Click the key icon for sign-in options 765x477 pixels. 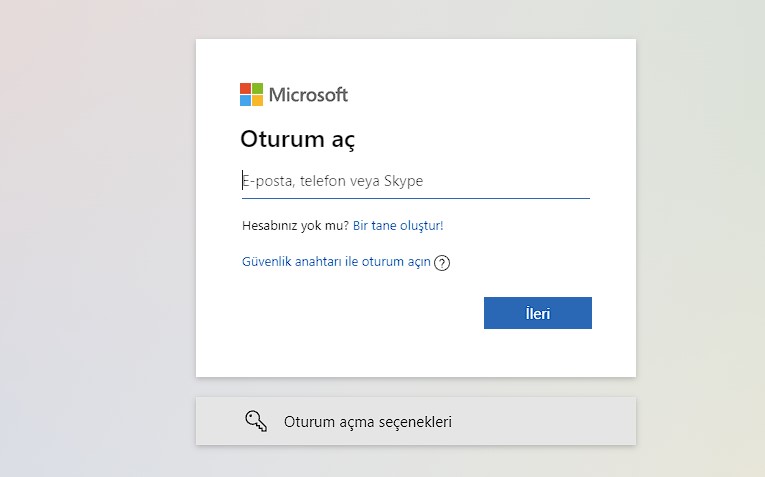256,421
